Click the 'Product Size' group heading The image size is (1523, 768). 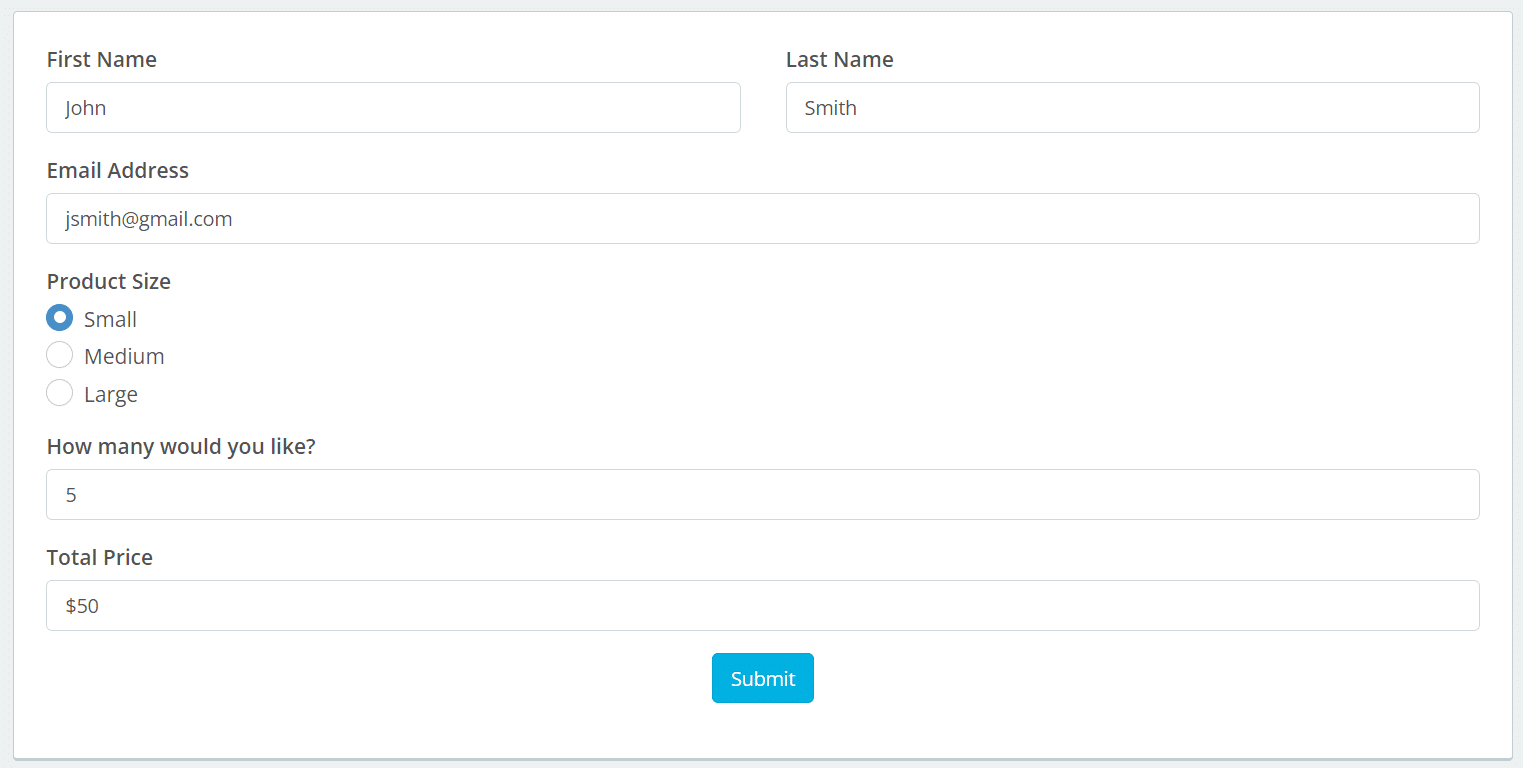click(109, 281)
